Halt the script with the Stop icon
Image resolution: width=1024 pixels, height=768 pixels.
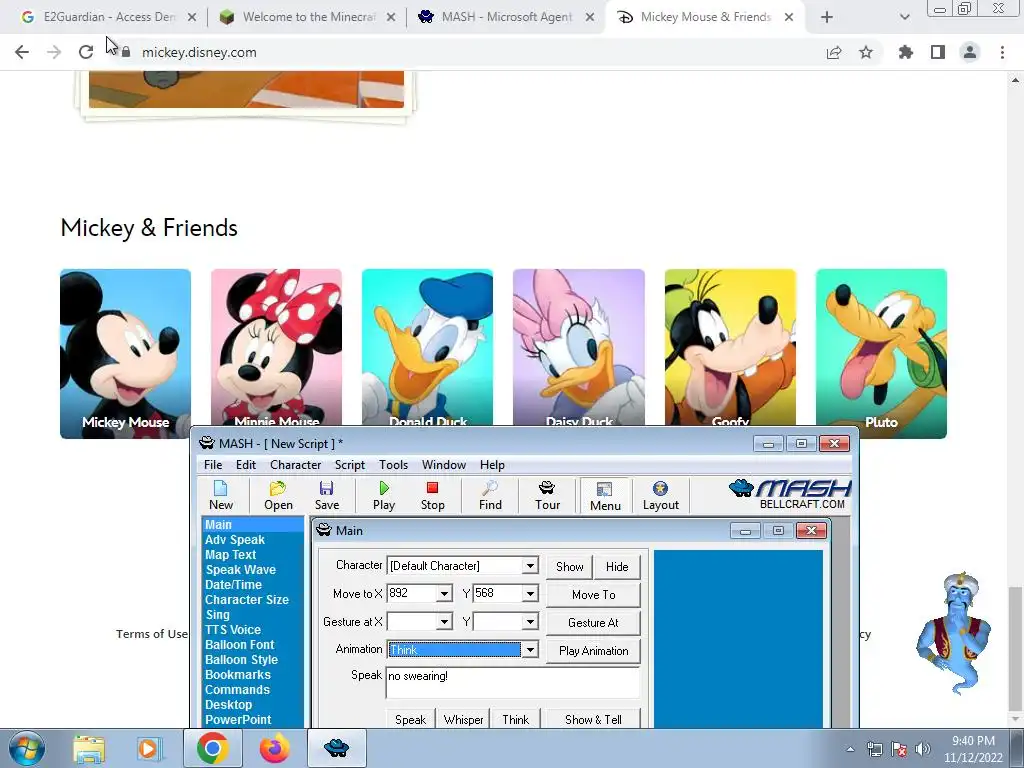(432, 495)
